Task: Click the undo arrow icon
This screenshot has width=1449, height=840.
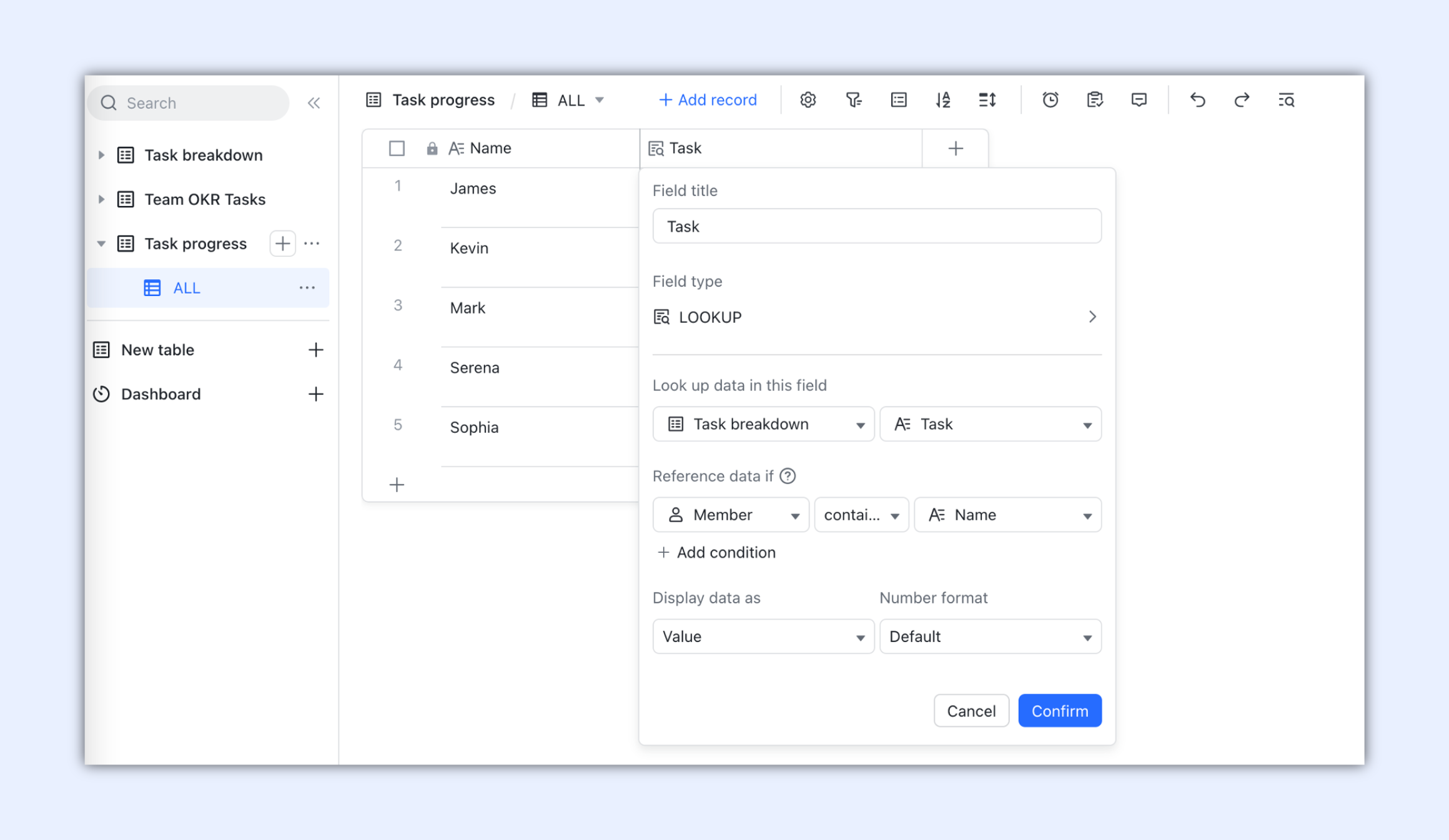Action: [1197, 100]
